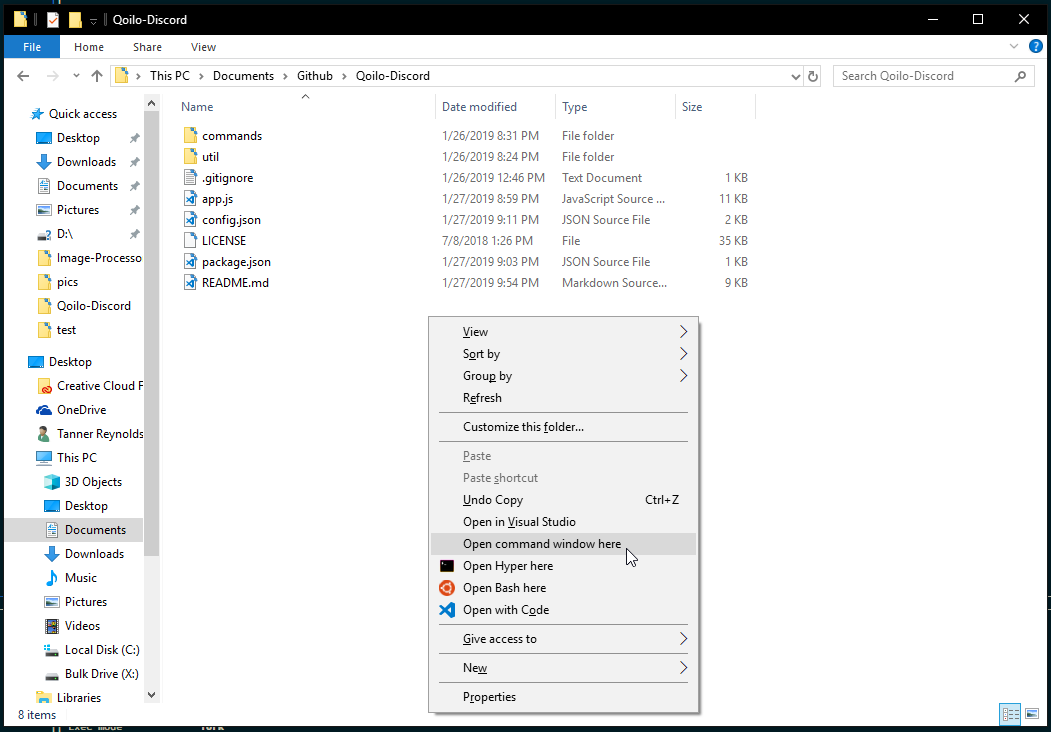
Task: Choose Undo Copy in context menu
Action: [x=563, y=500]
